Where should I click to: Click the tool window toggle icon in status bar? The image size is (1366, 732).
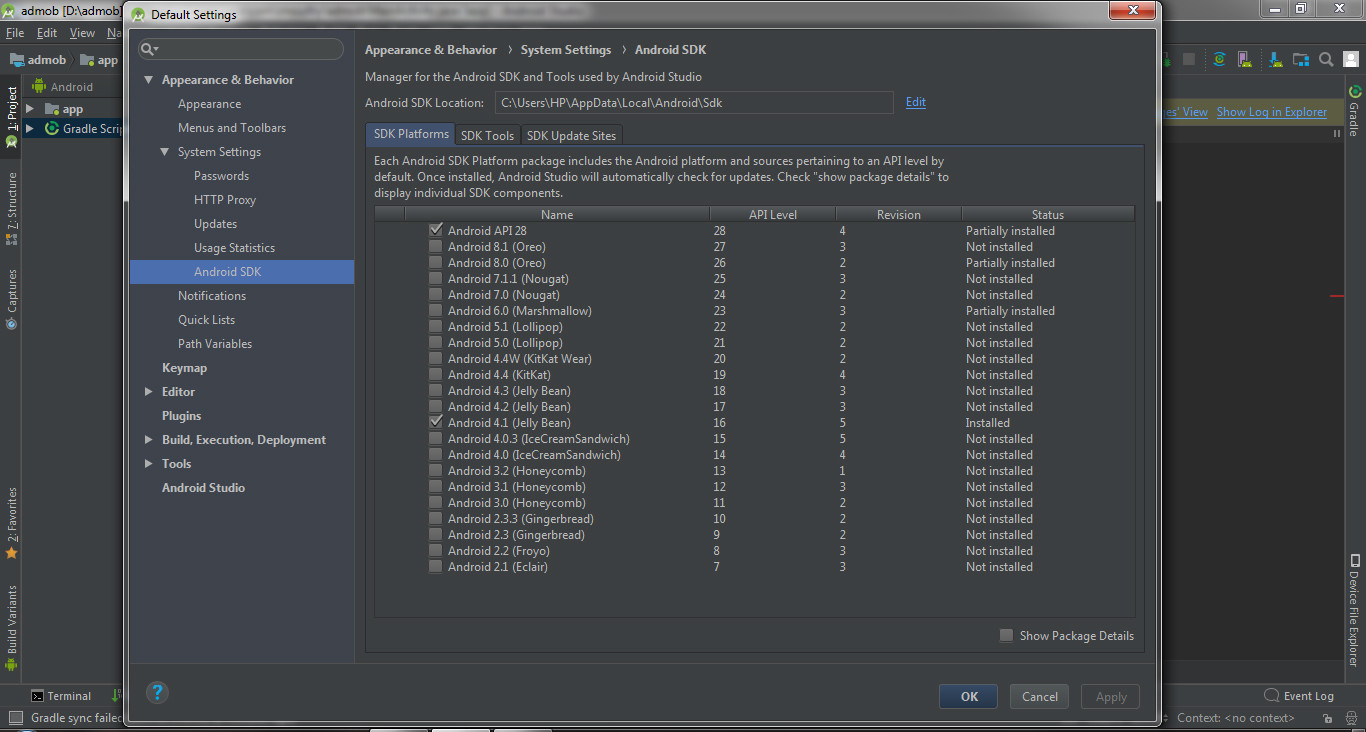coord(16,718)
